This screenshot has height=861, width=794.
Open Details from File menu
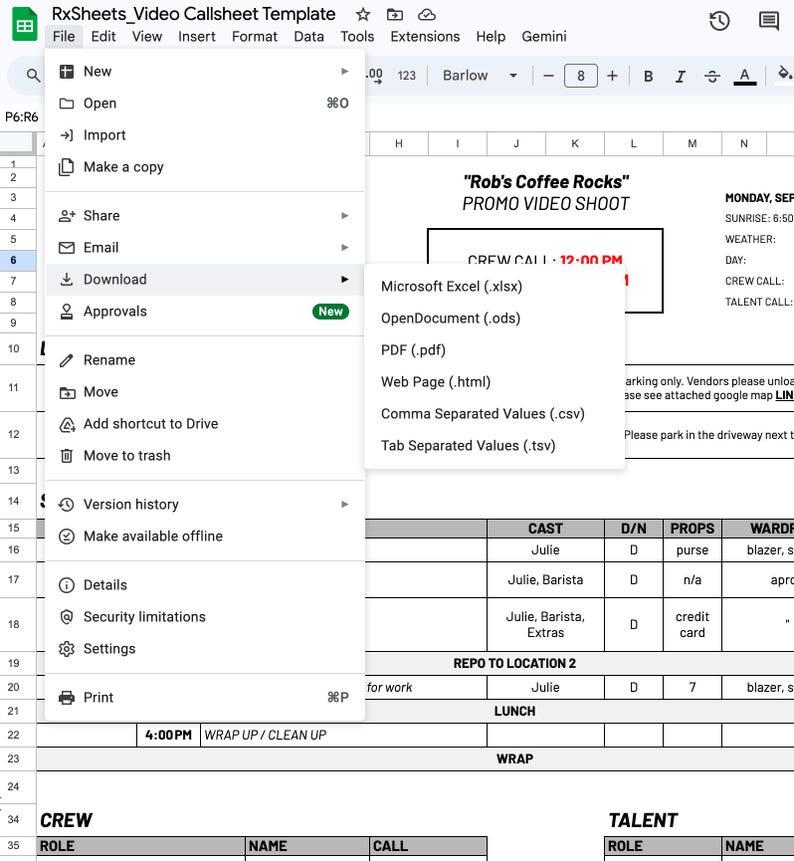205,585
